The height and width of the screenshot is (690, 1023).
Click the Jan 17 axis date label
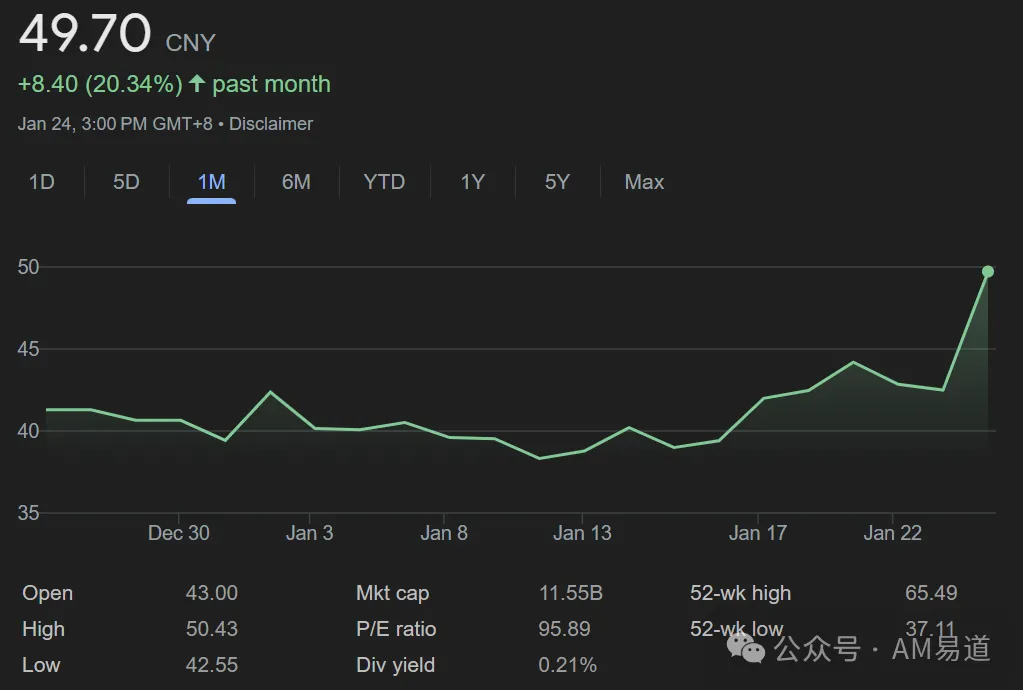point(757,533)
